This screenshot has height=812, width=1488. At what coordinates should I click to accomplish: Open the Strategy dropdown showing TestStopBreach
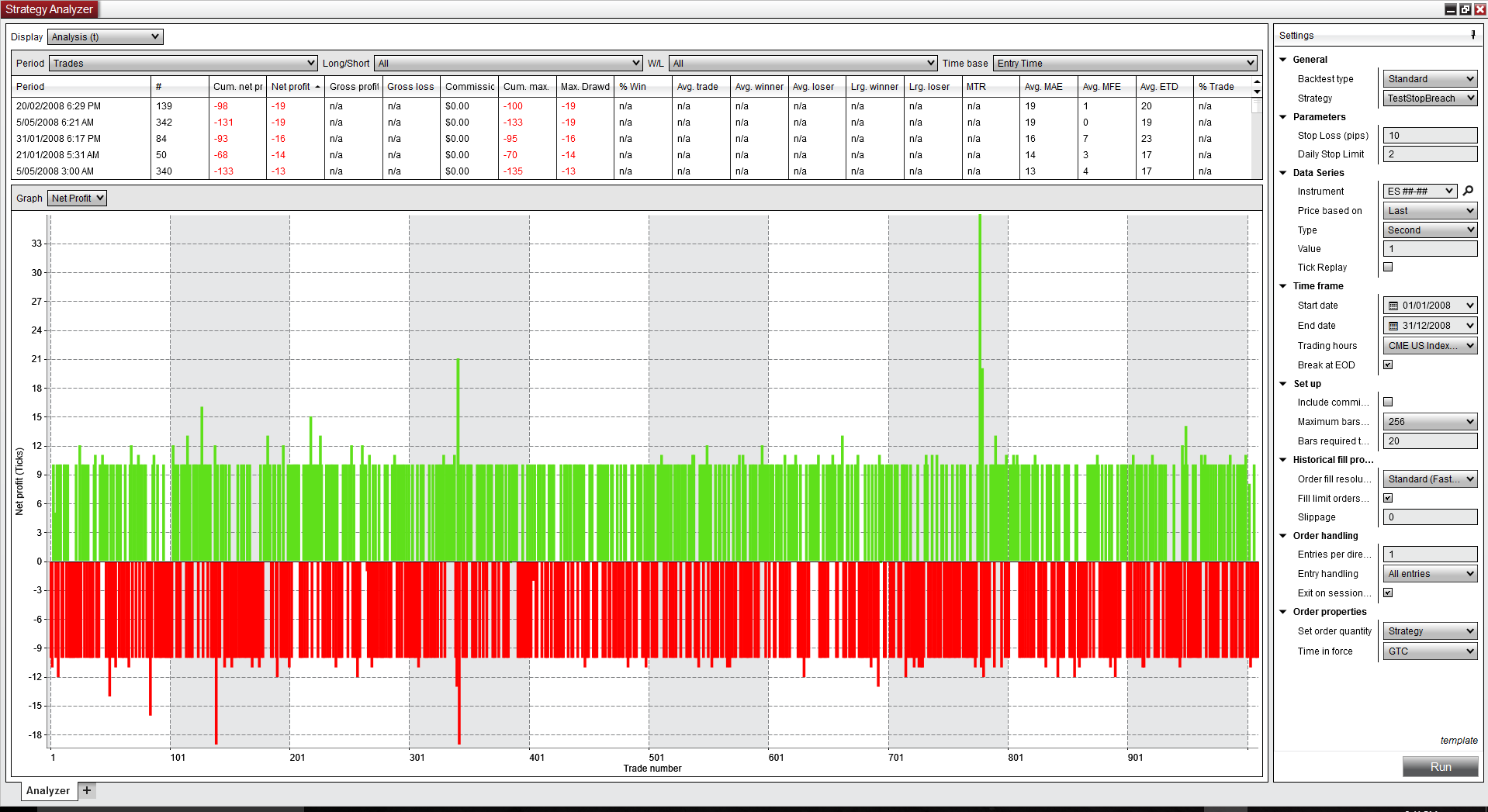[x=1431, y=98]
